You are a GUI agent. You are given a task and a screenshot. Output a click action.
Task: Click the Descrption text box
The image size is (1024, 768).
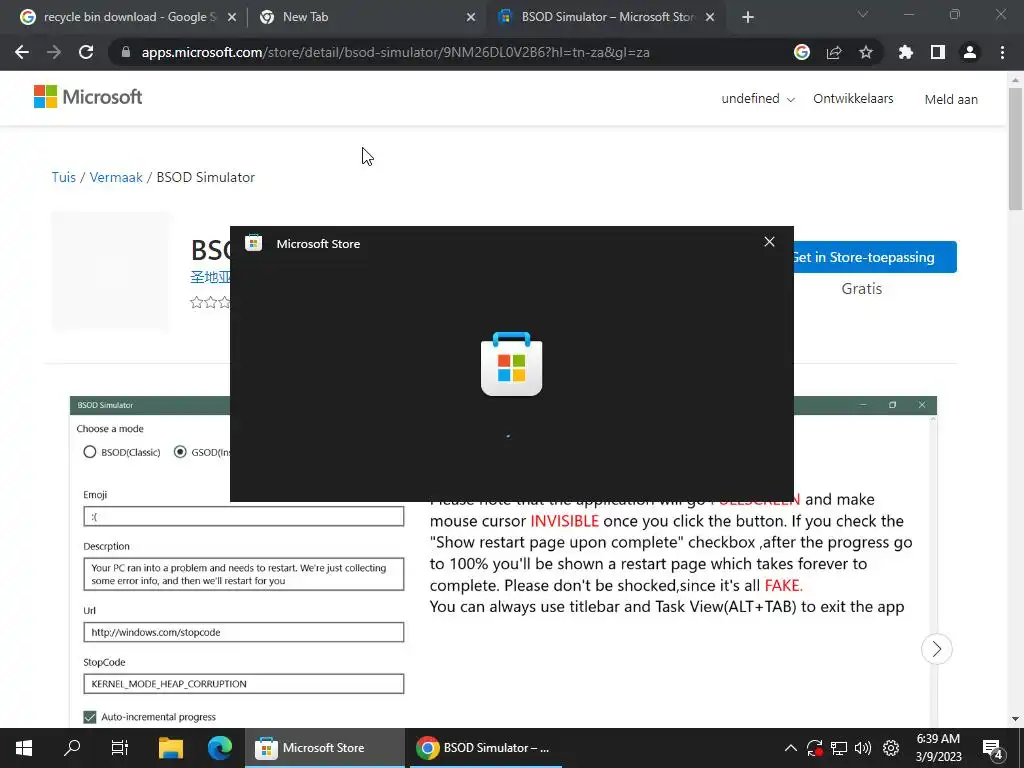(244, 574)
